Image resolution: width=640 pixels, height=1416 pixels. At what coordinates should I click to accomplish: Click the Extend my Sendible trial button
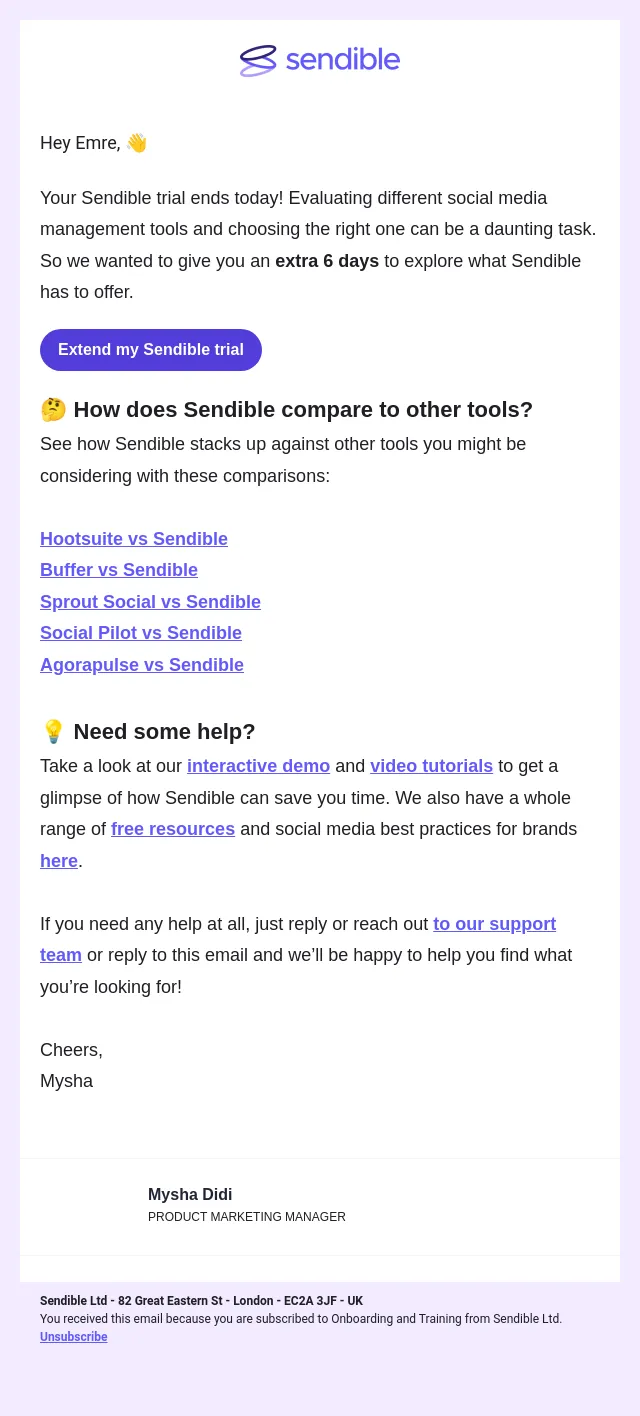click(151, 350)
